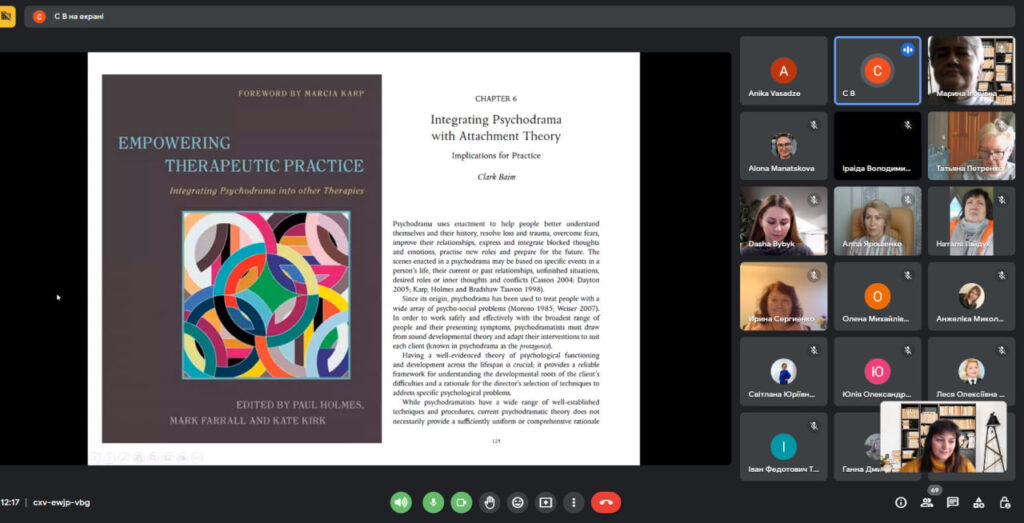Open meeting details info icon
The image size is (1024, 523).
coord(900,502)
